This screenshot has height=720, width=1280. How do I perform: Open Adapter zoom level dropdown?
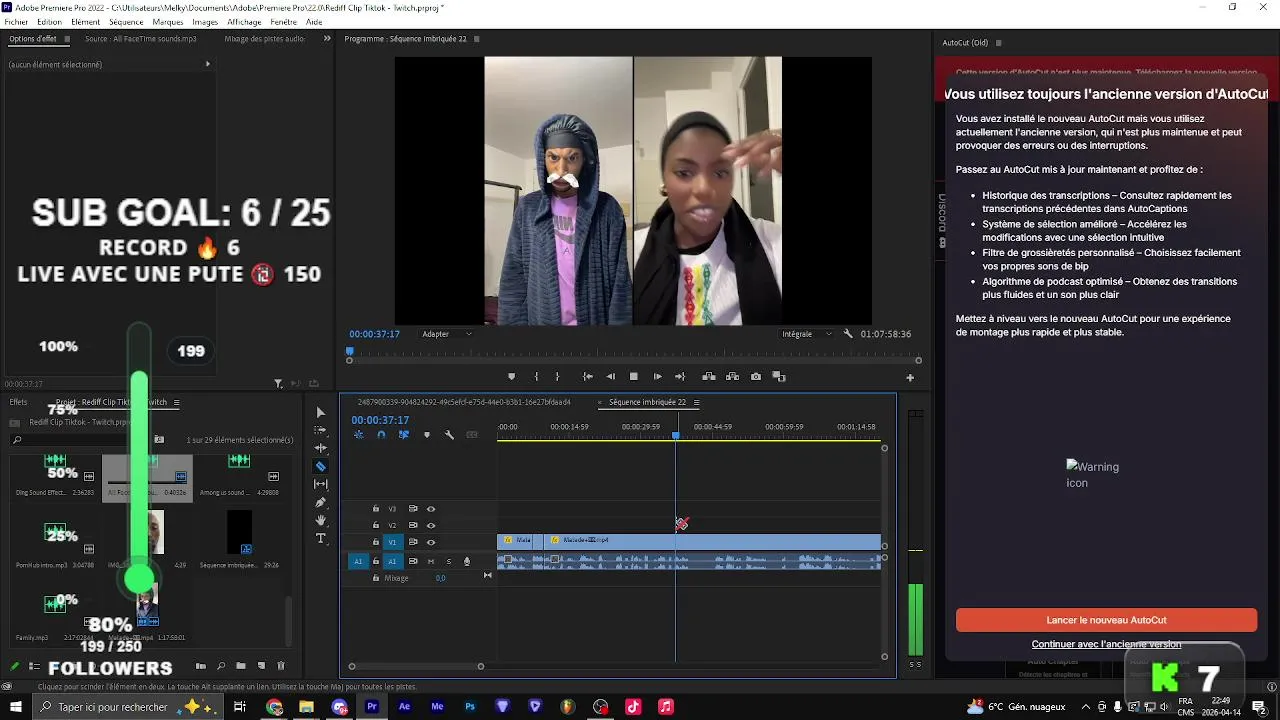[446, 334]
